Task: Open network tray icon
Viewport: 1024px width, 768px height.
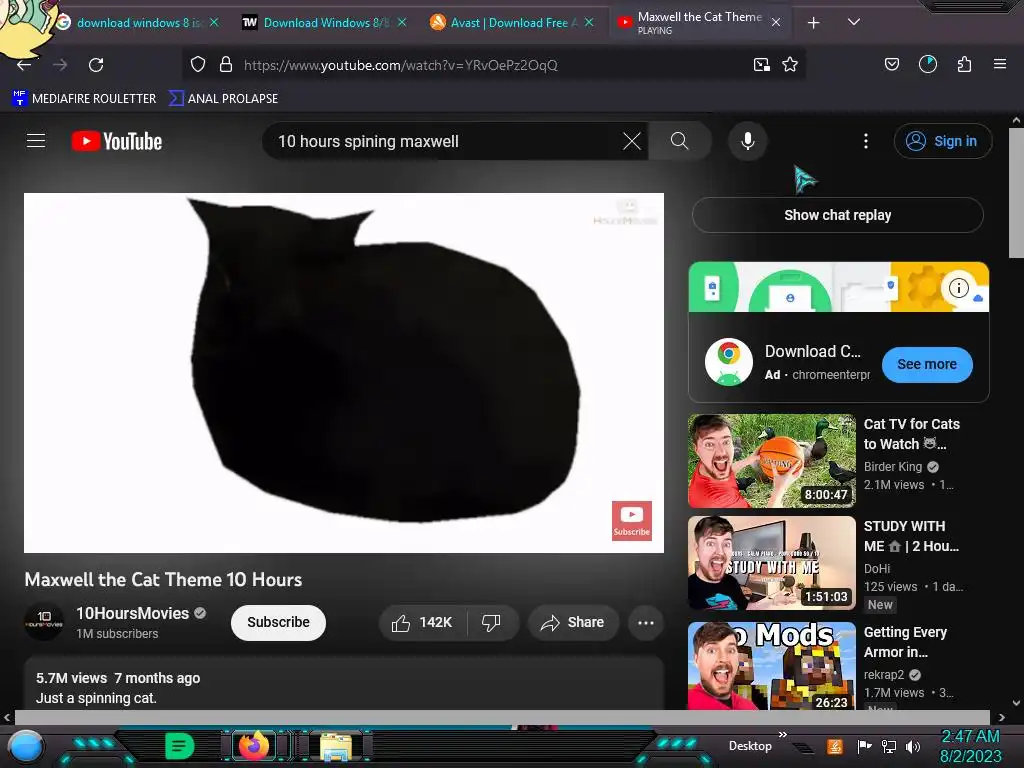Action: tap(888, 746)
